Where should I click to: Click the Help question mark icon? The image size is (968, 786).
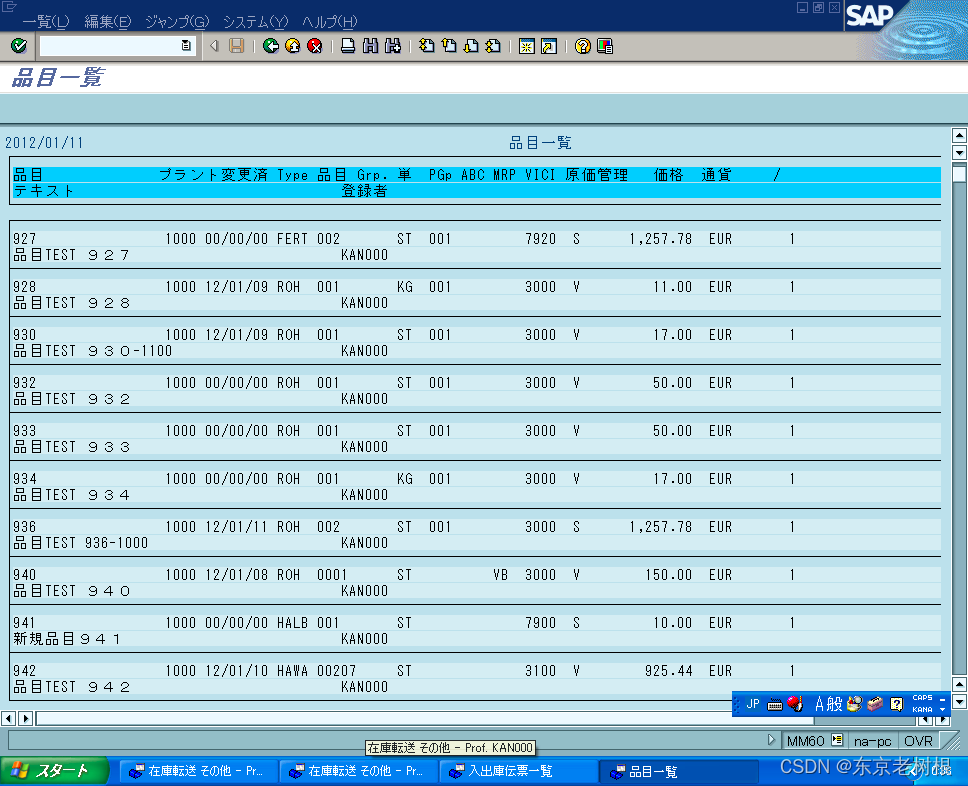583,45
